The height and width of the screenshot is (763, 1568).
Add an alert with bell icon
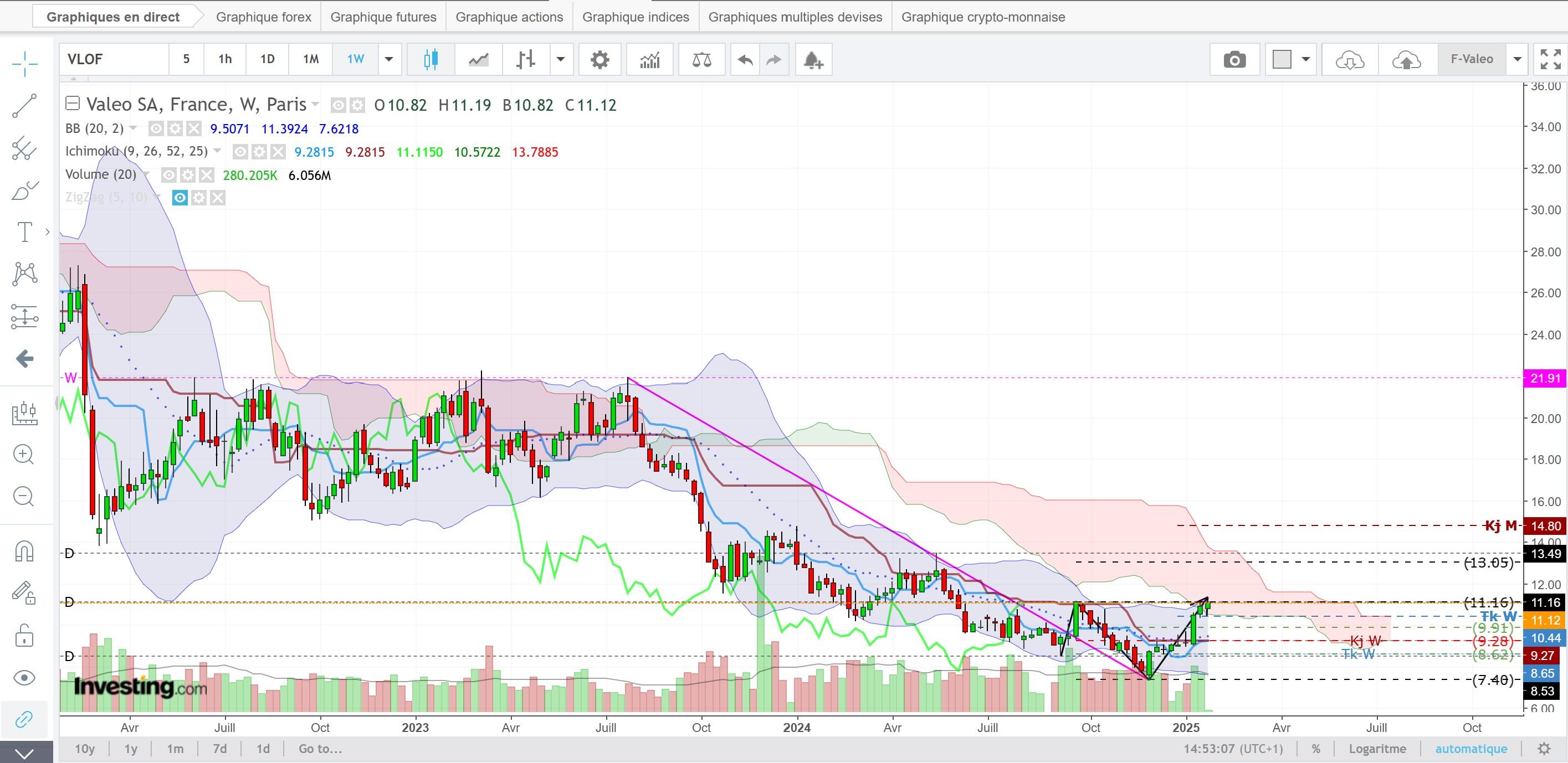pyautogui.click(x=813, y=60)
